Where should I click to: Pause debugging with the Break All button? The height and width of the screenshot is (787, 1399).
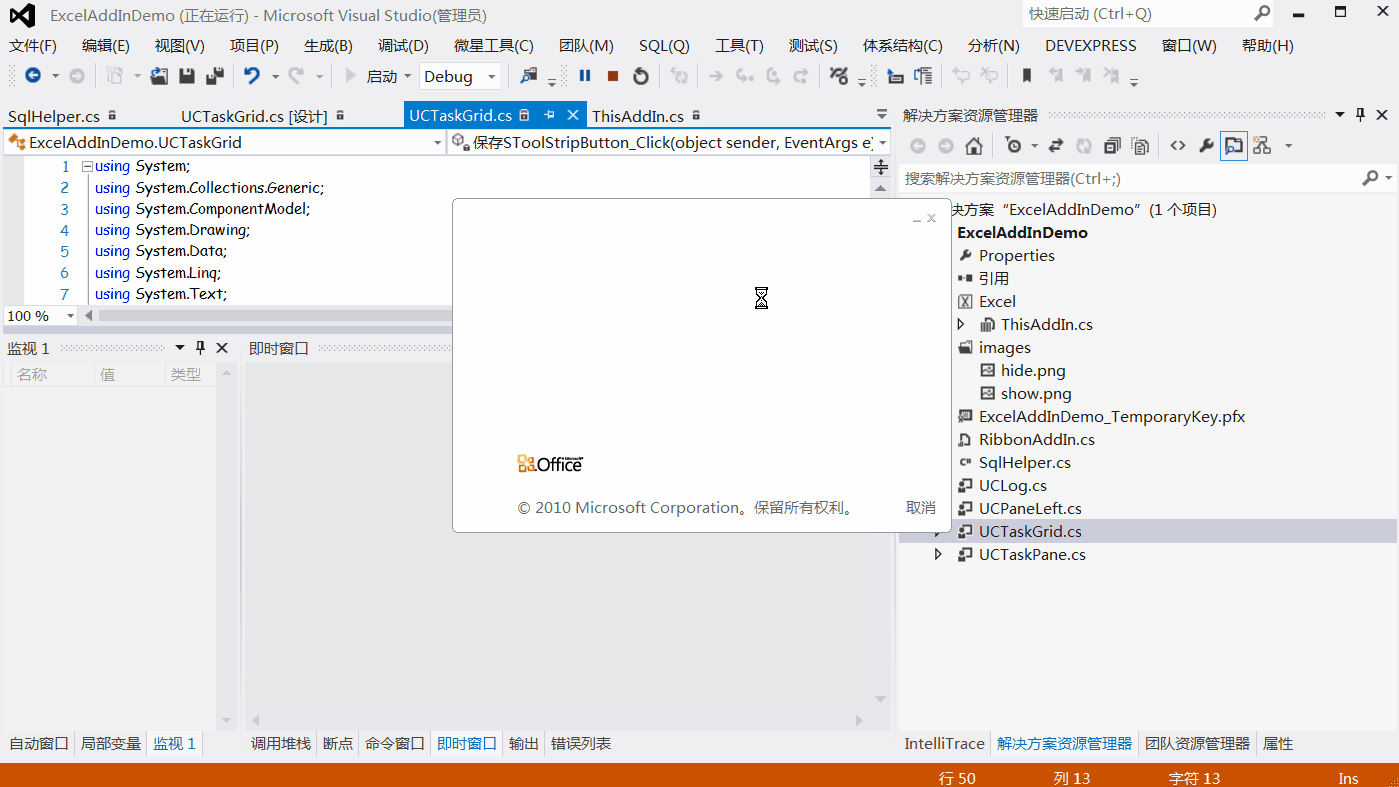pos(585,76)
